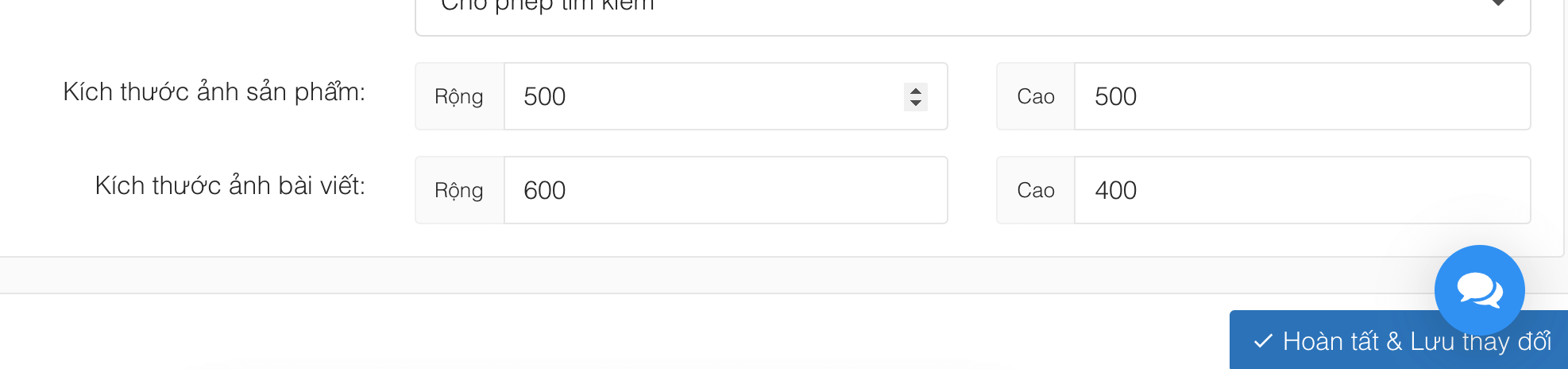Click the "Rộng" addon for article image
The width and height of the screenshot is (1568, 369).
[x=459, y=190]
